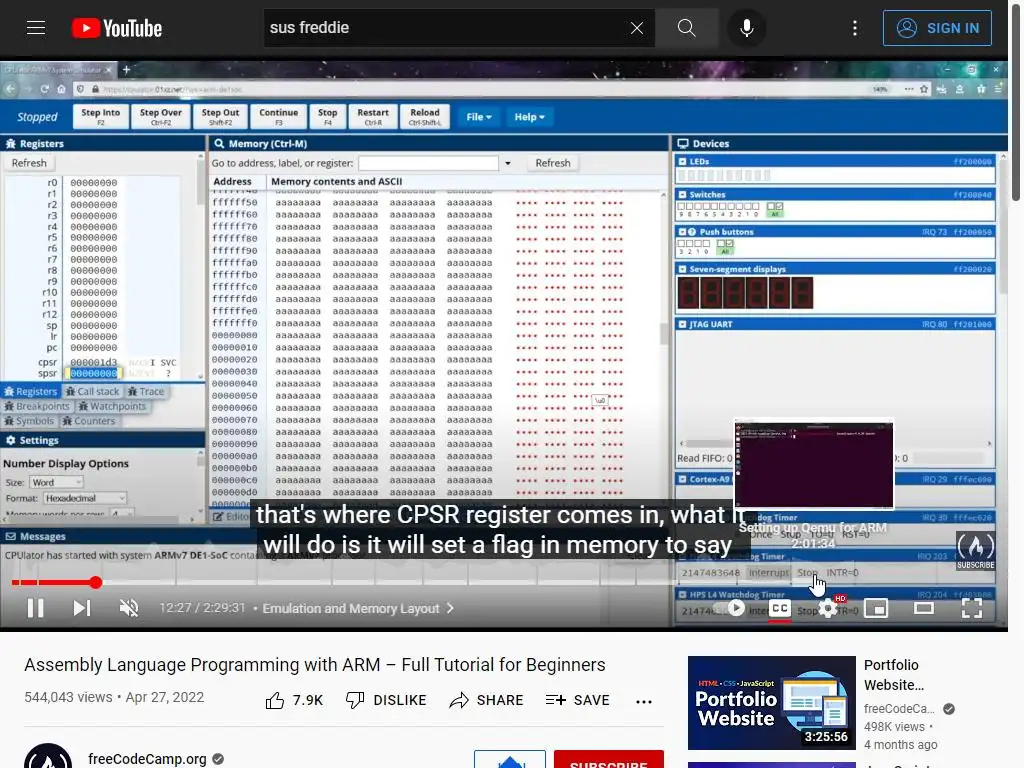Switch to Watchpoints tab

tap(111, 406)
